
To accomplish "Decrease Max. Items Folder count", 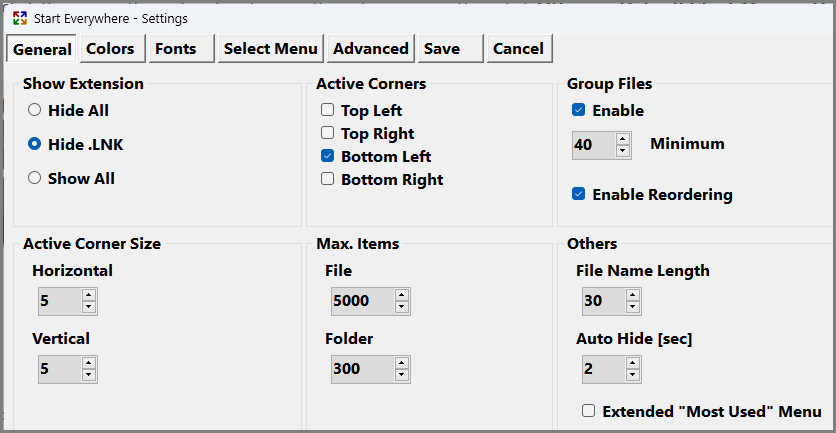I will (x=401, y=375).
